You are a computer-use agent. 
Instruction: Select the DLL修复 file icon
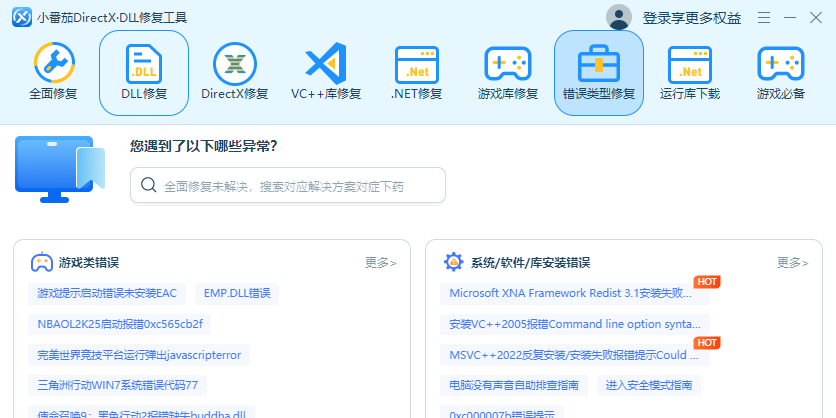[144, 65]
